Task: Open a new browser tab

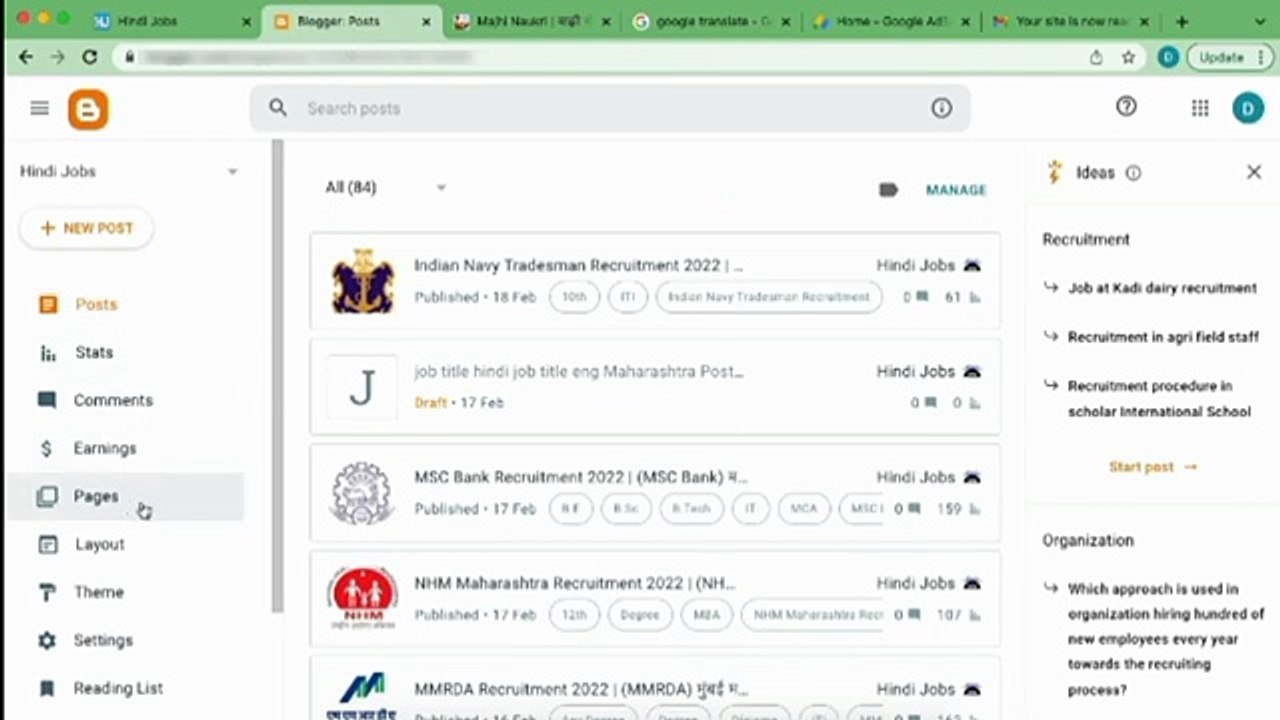Action: point(1182,21)
